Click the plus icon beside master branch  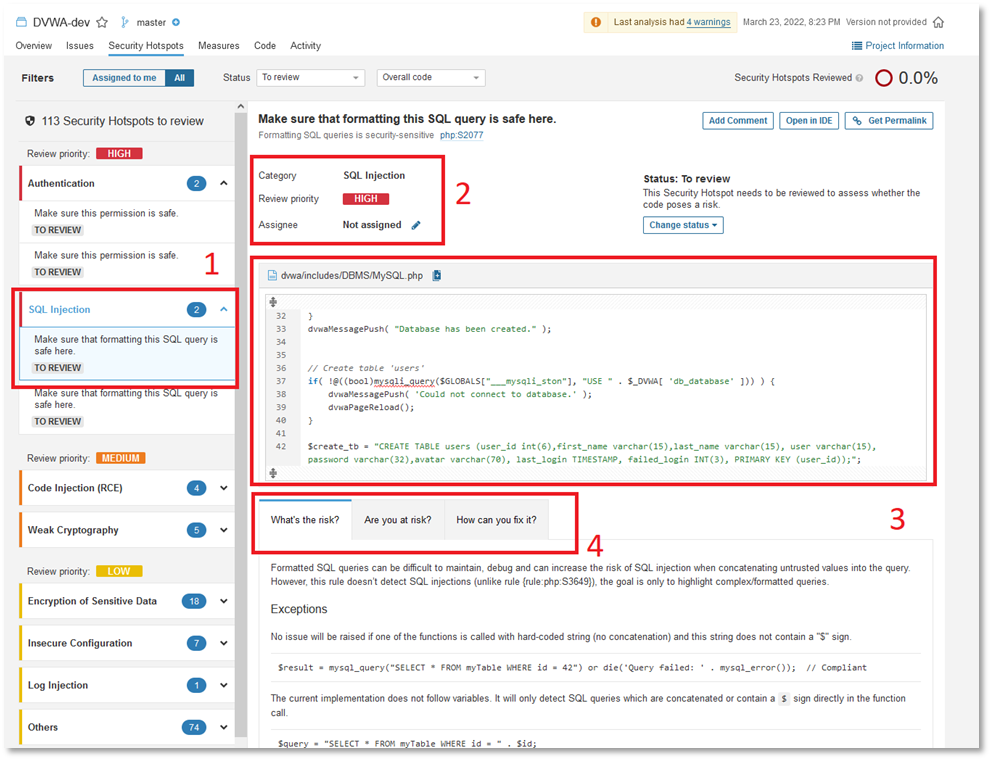point(176,22)
